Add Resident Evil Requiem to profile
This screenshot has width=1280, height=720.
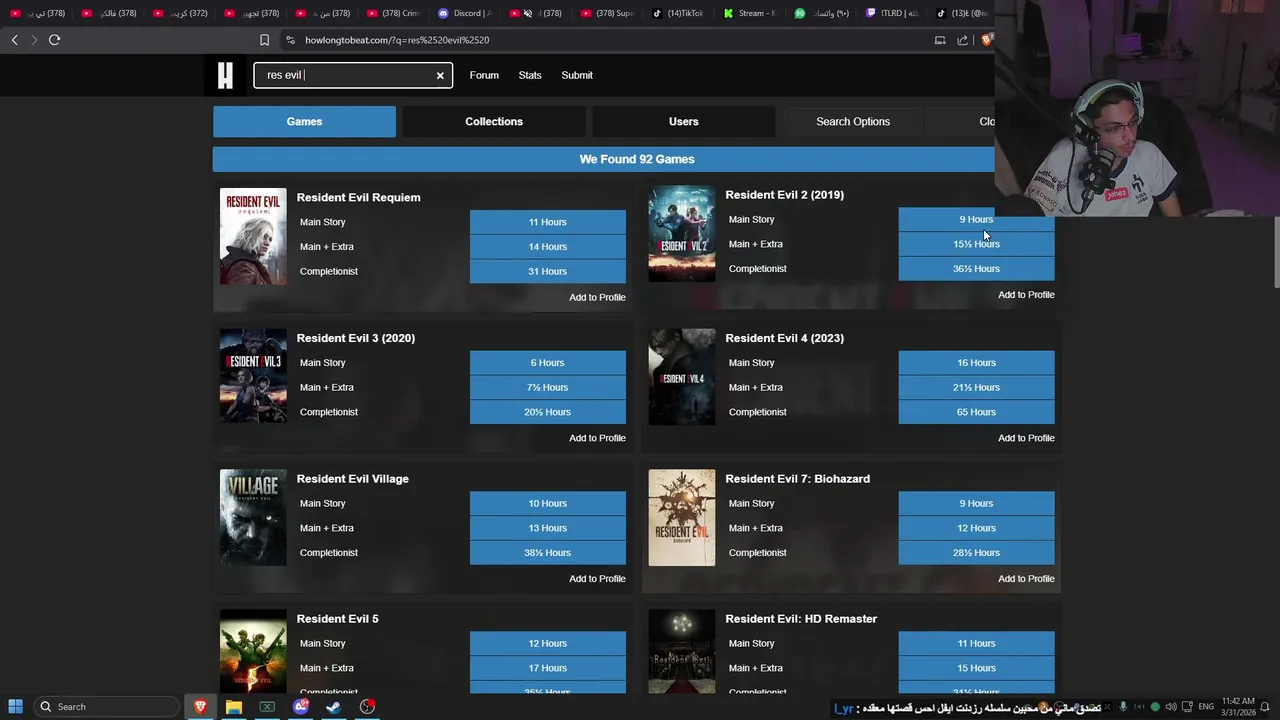point(597,297)
